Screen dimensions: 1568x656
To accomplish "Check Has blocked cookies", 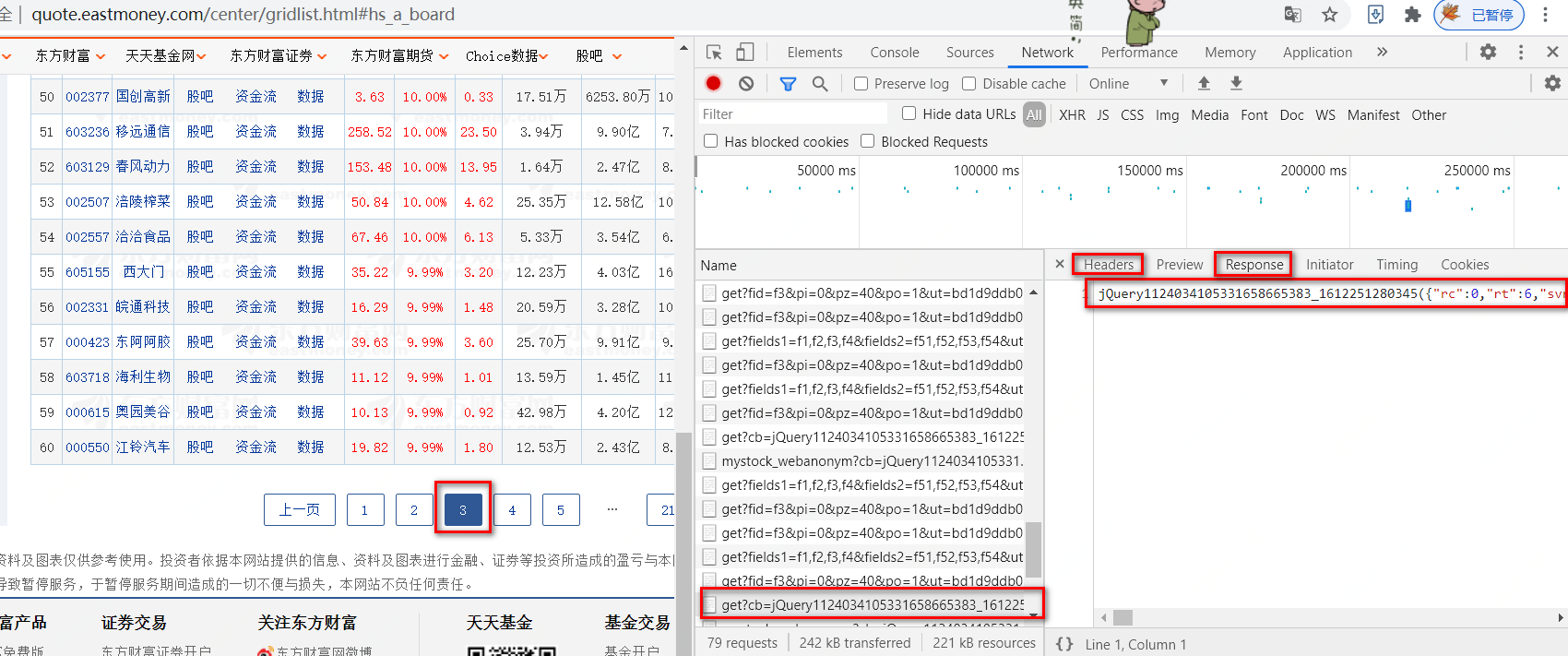I will point(710,141).
